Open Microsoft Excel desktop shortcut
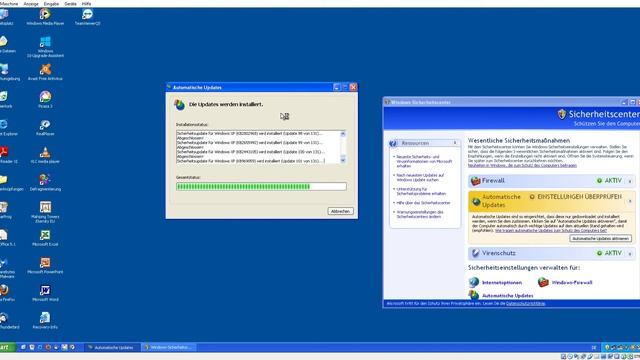 click(x=45, y=238)
